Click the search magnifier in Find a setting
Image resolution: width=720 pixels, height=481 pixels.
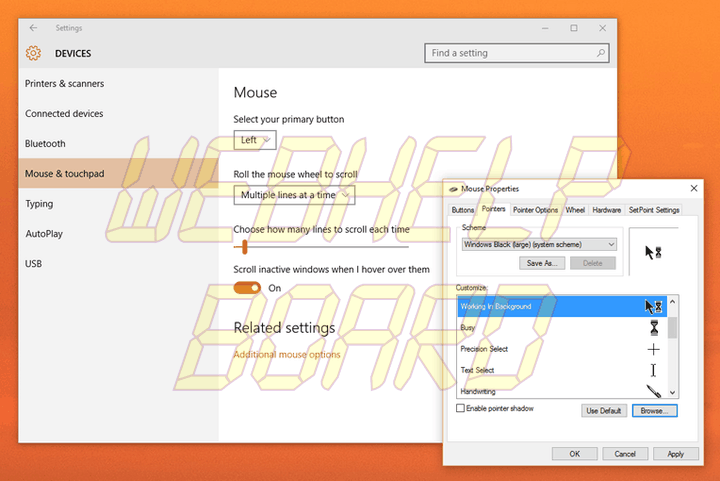600,53
